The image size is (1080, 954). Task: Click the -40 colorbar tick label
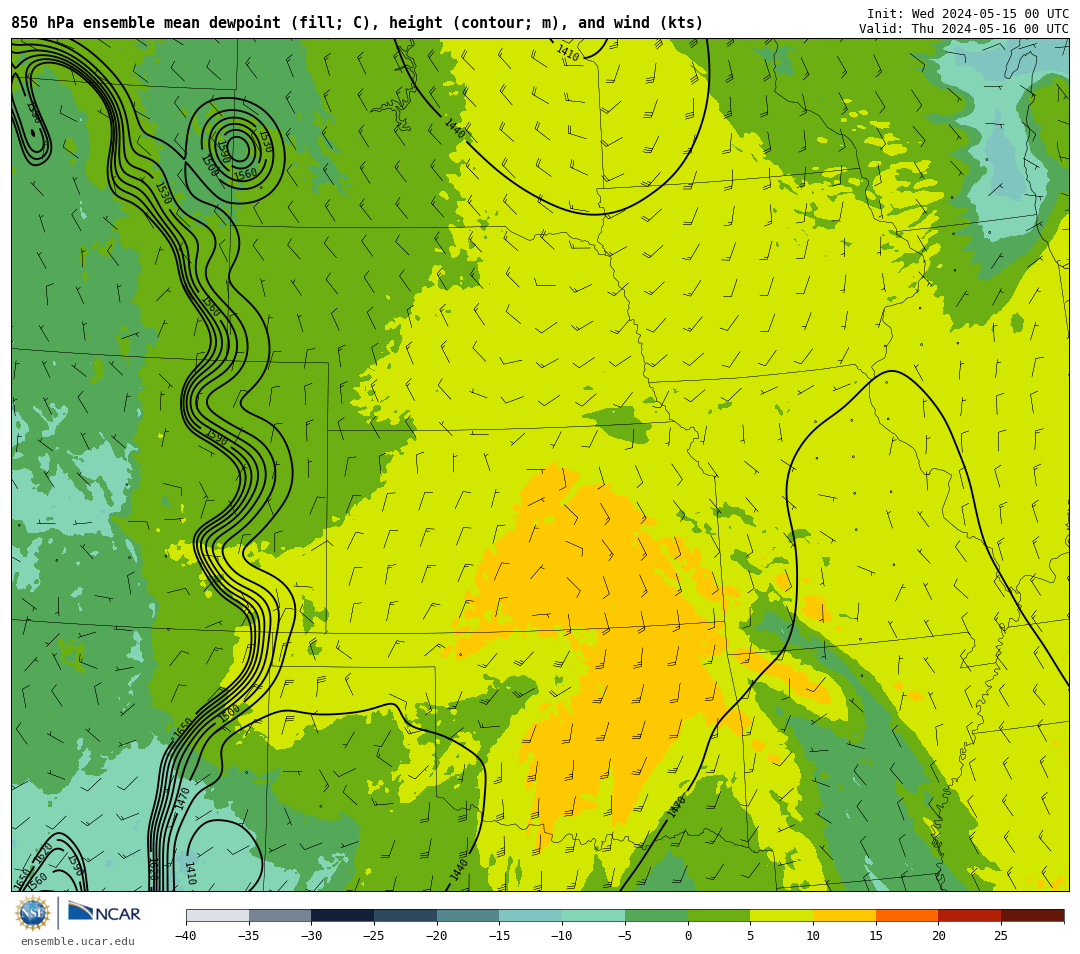pyautogui.click(x=186, y=935)
